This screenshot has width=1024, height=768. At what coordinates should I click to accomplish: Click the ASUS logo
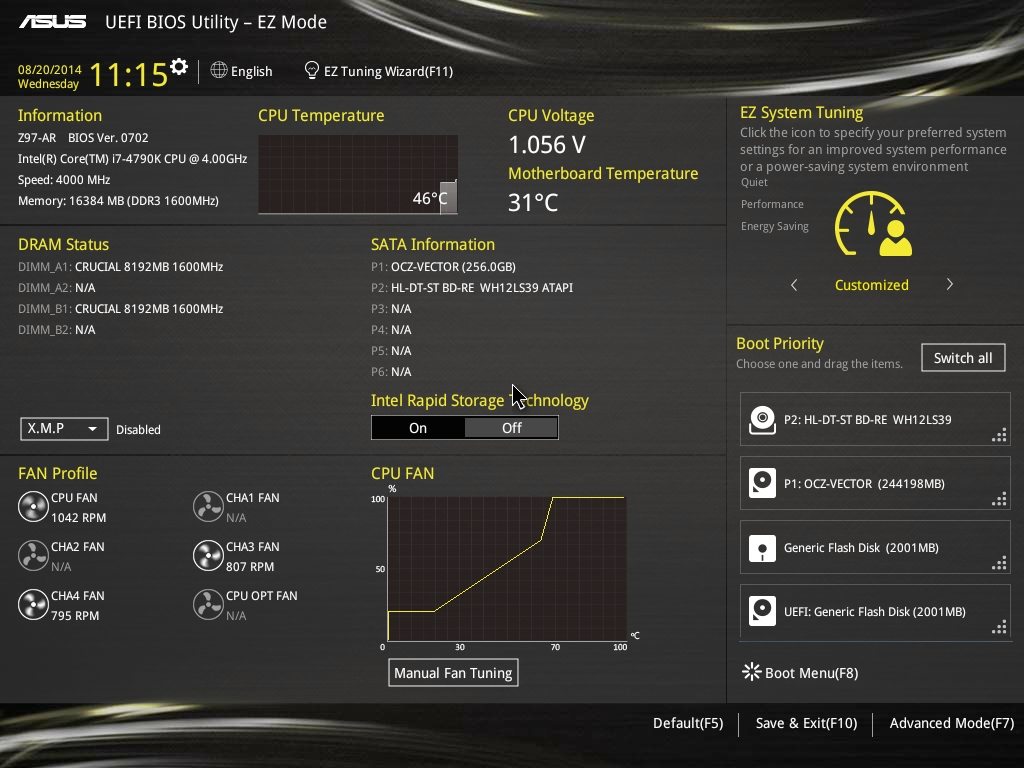[52, 22]
